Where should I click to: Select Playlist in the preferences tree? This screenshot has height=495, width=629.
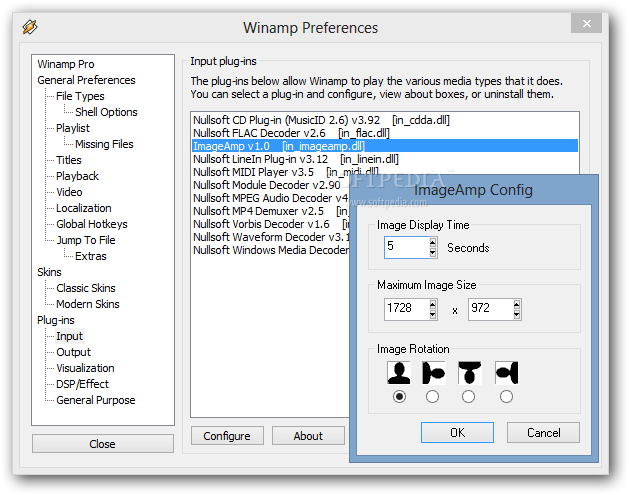tap(73, 128)
